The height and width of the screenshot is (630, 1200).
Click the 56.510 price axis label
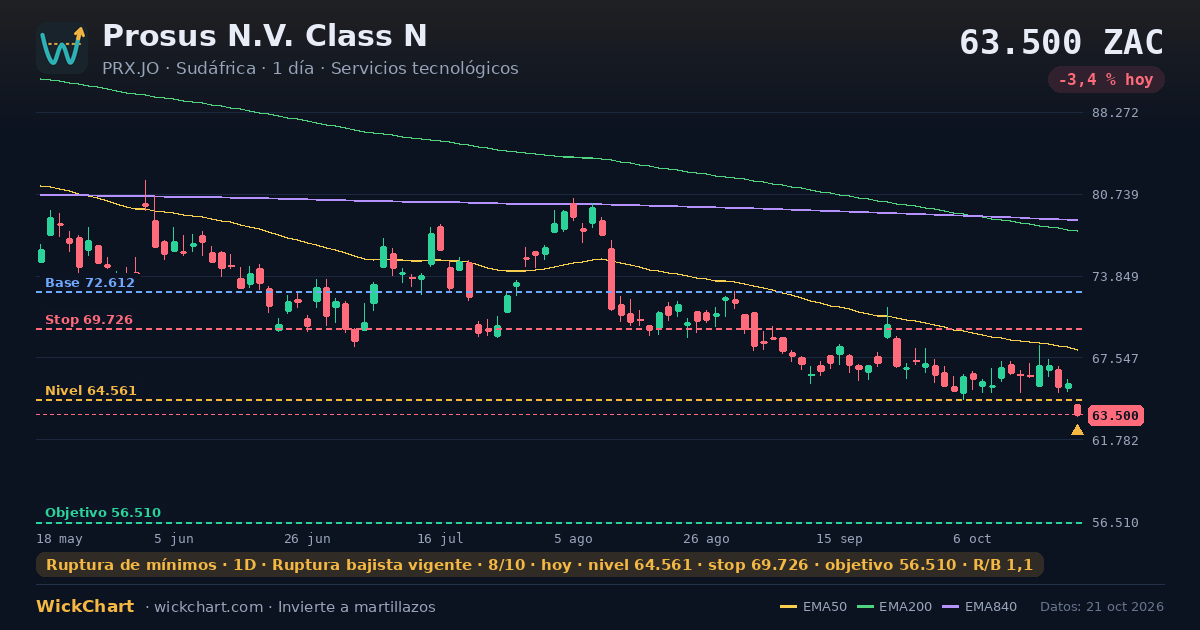click(1115, 523)
